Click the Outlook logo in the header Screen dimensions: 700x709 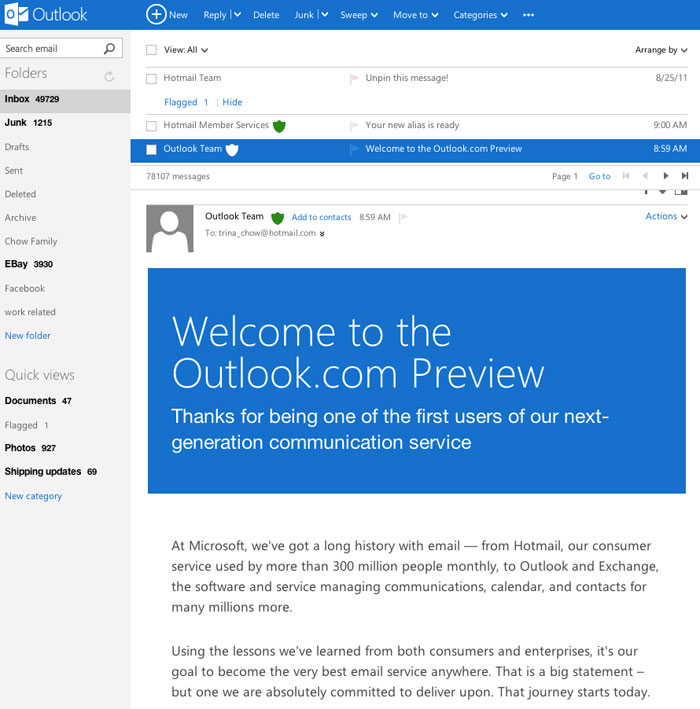click(46, 15)
